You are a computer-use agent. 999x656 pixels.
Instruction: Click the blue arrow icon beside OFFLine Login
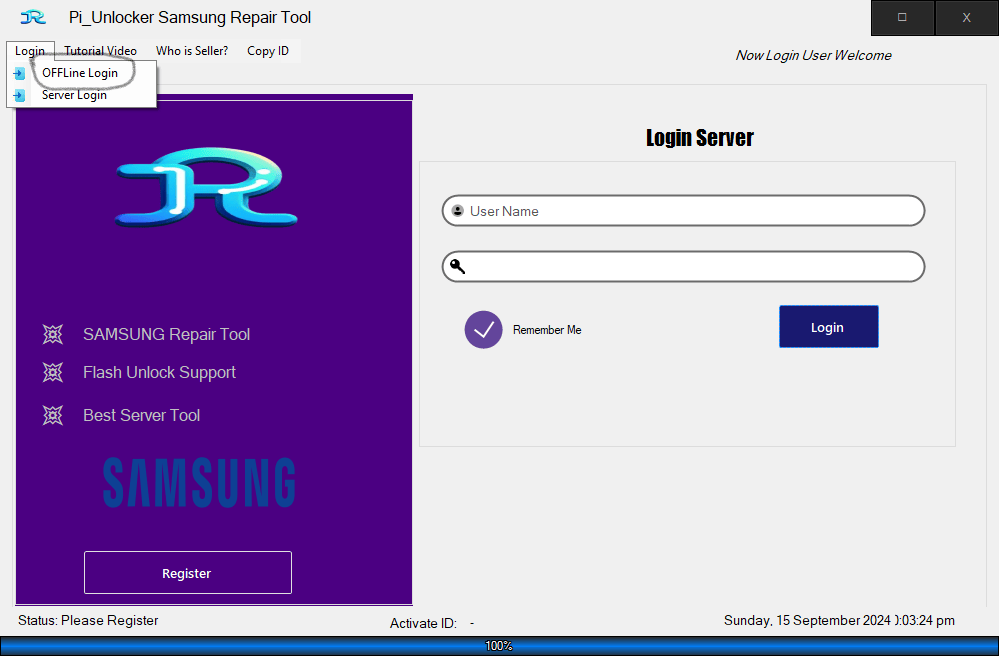[20, 72]
